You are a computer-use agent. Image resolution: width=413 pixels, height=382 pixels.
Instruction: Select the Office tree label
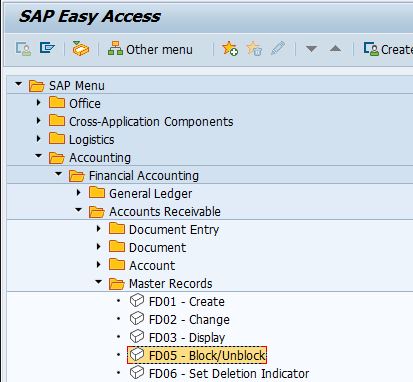click(x=85, y=104)
